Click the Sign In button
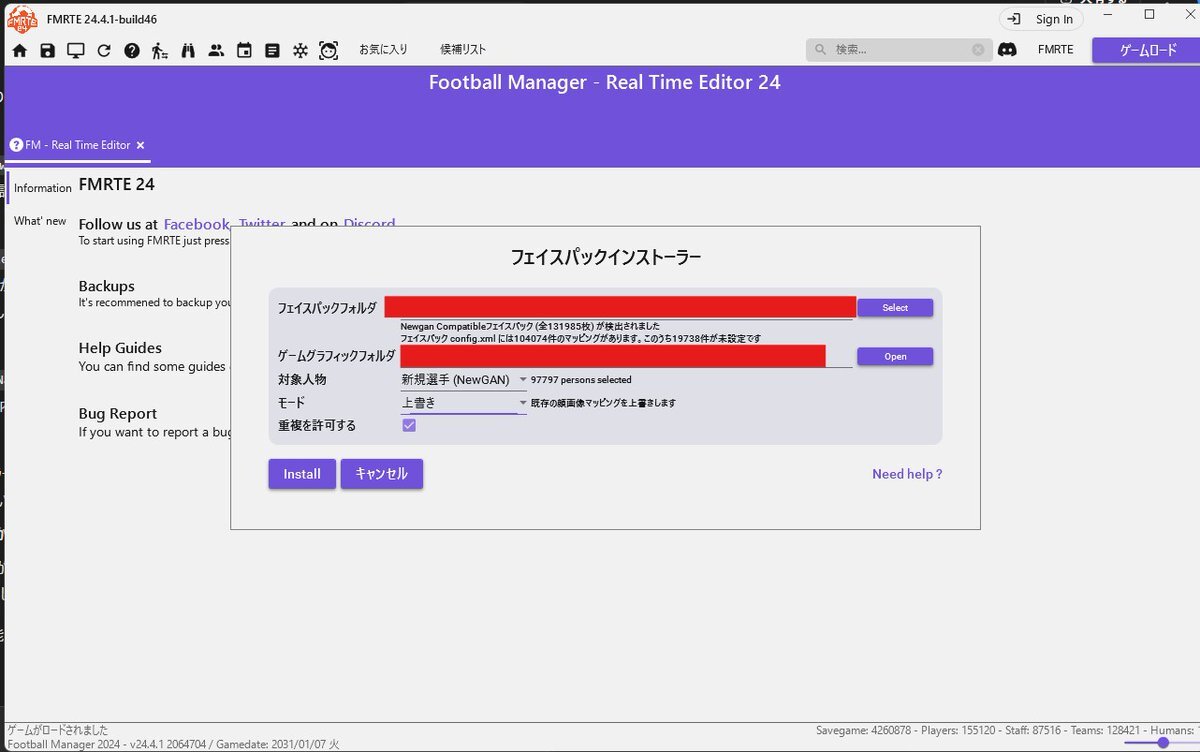 [x=1041, y=19]
